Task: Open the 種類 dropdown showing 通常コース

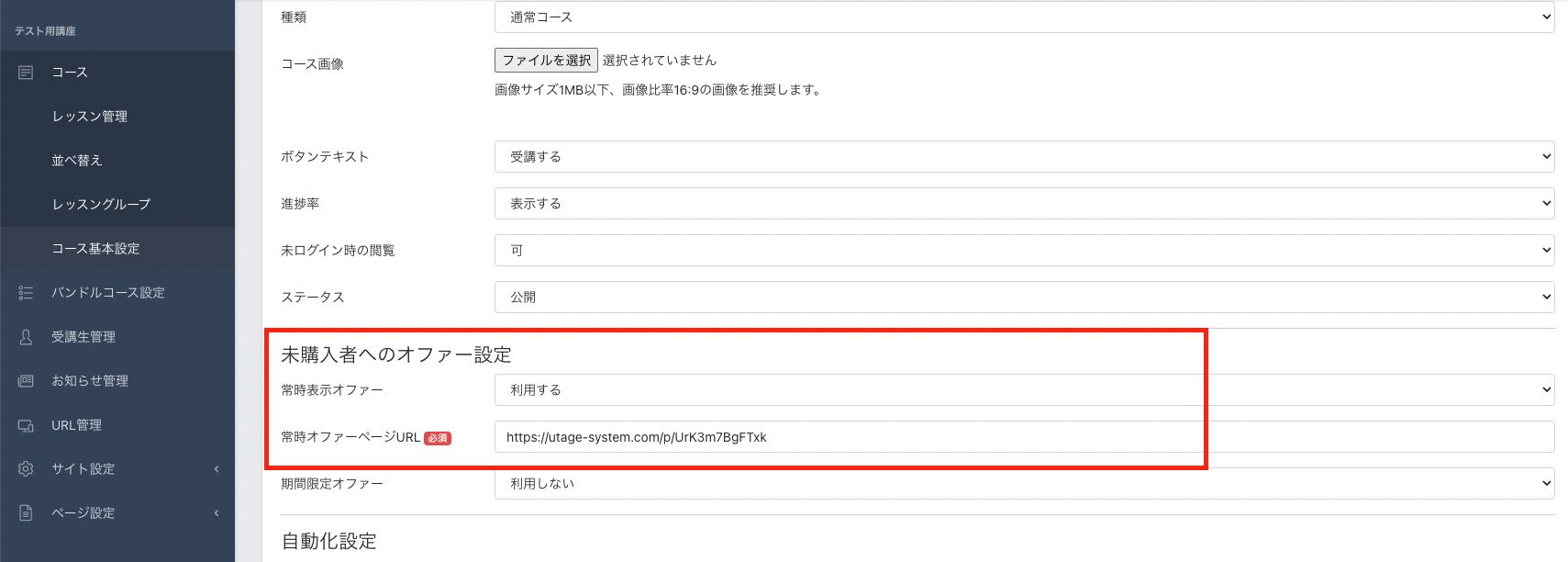Action: 1023,17
